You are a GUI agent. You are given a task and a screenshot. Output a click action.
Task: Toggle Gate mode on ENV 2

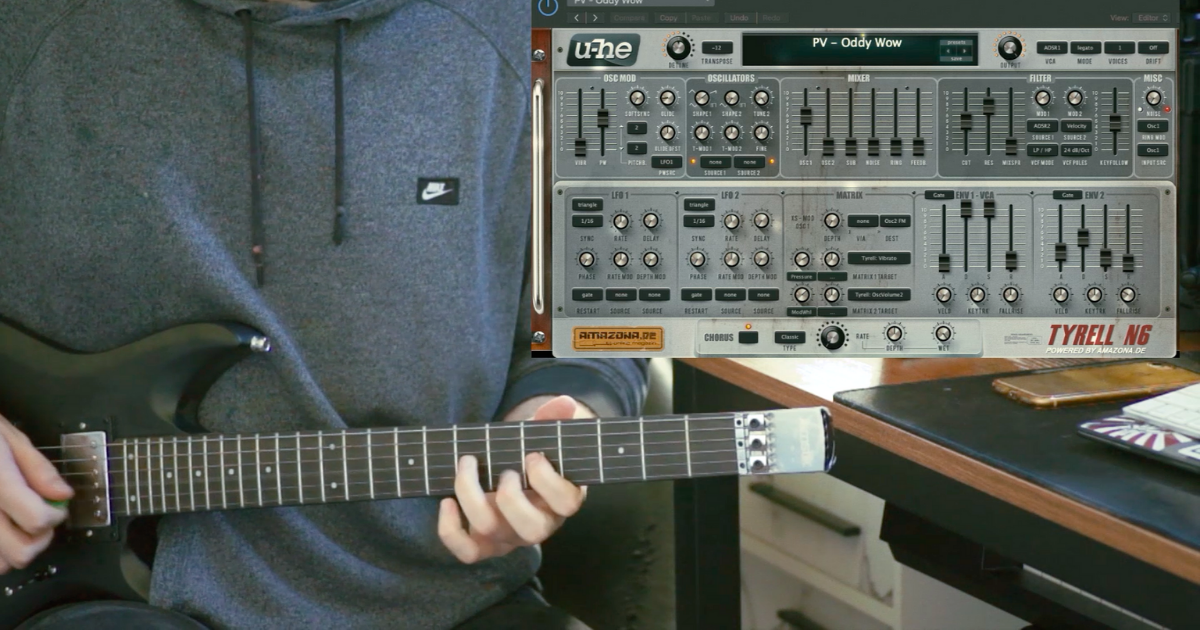tap(1068, 193)
